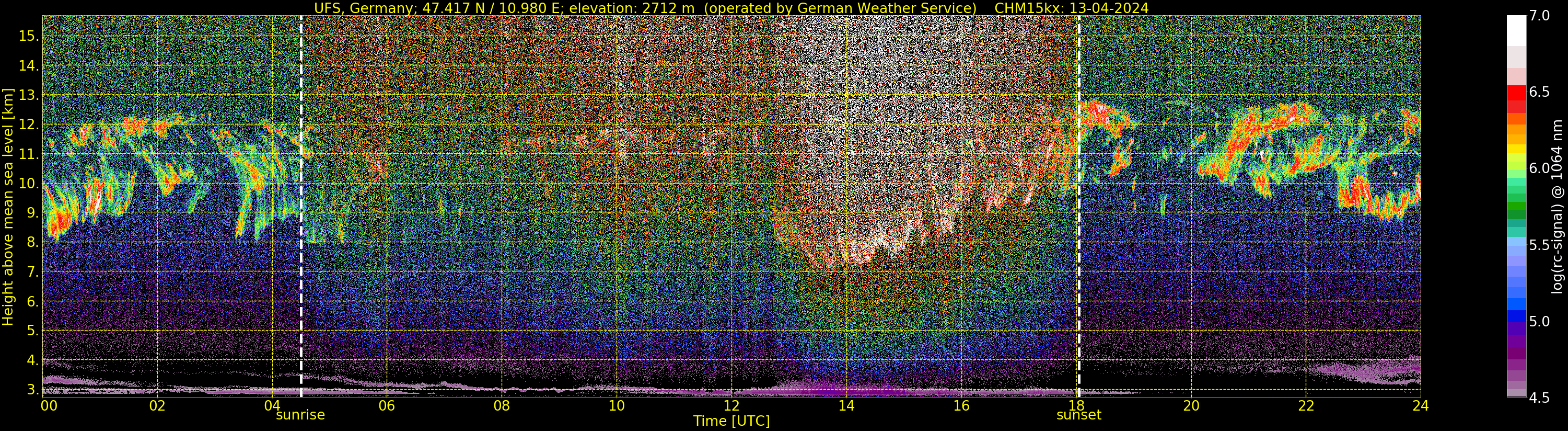Click the x-axis label "Time [UTC]"
Viewport: 1568px width, 431px height.
pyautogui.click(x=731, y=421)
